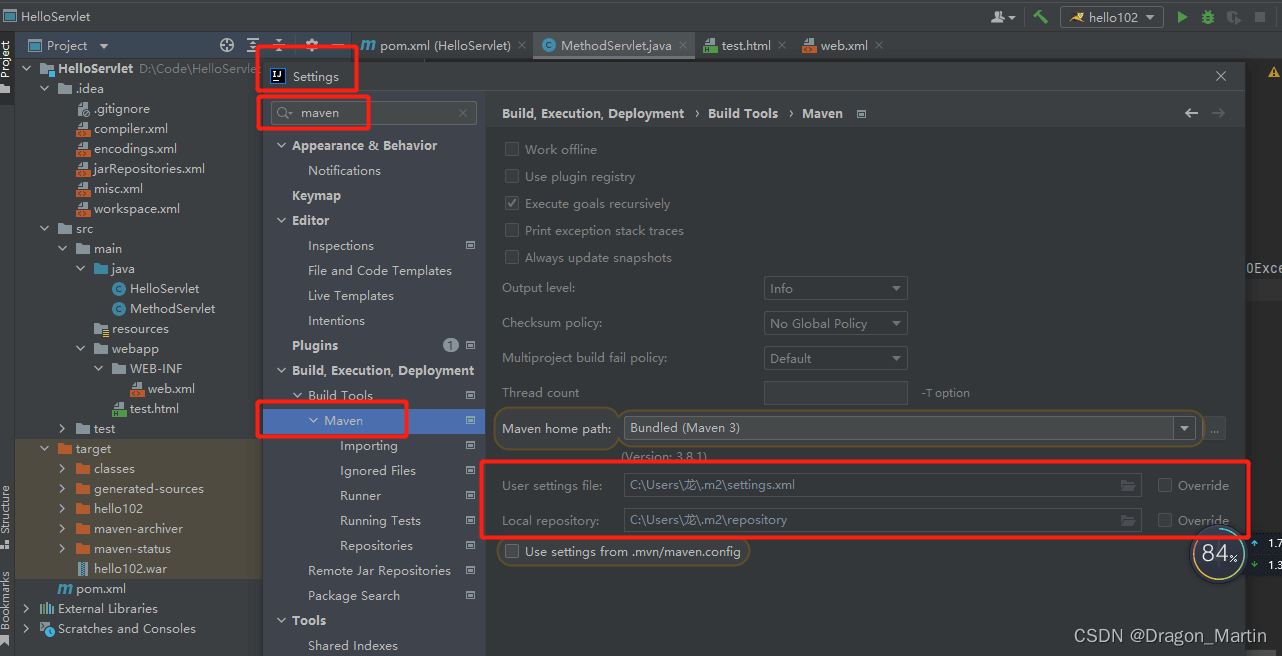Click folder icon in User settings file
Image resolution: width=1282 pixels, height=656 pixels.
1128,485
